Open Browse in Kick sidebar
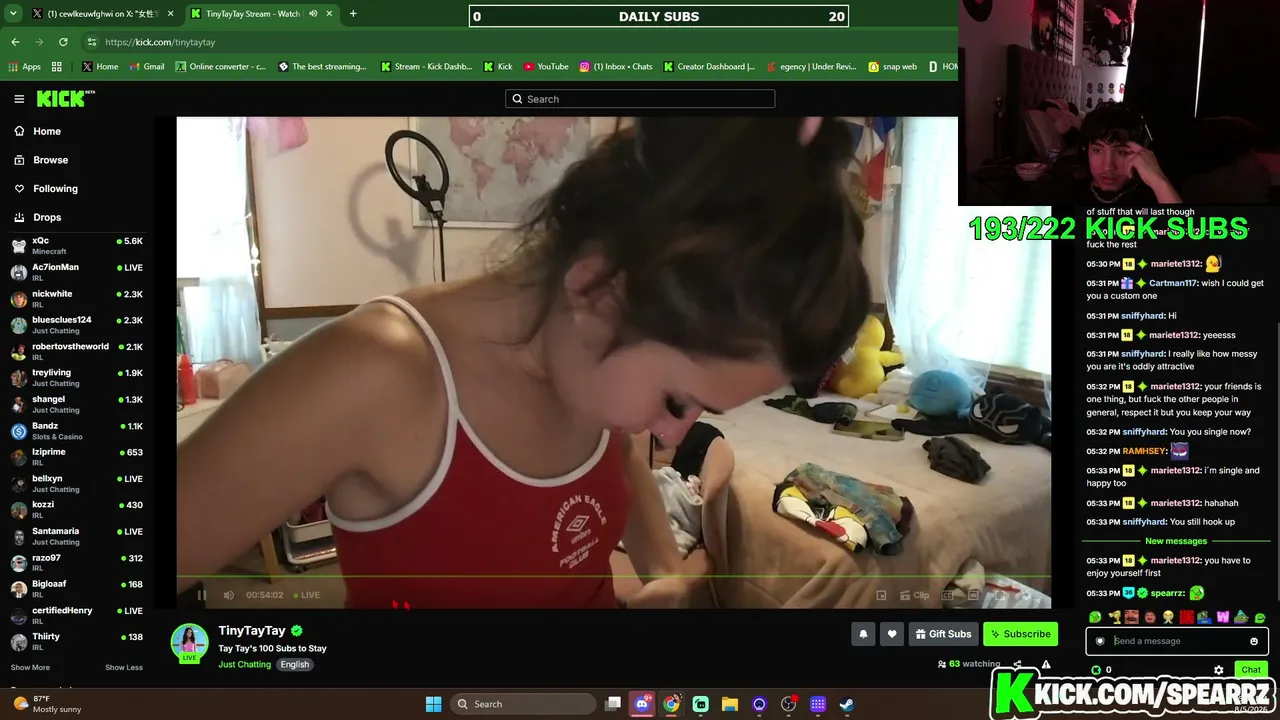This screenshot has height=720, width=1280. click(50, 160)
